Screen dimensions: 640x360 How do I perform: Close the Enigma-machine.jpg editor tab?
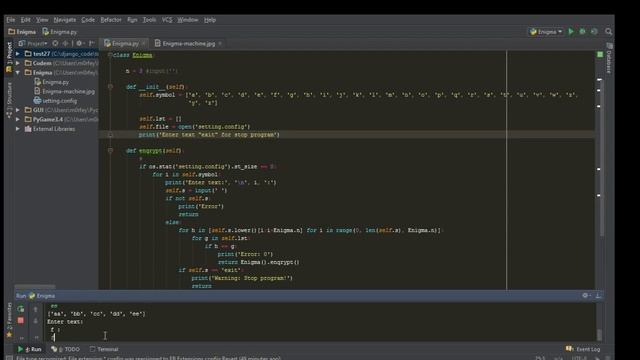click(220, 43)
